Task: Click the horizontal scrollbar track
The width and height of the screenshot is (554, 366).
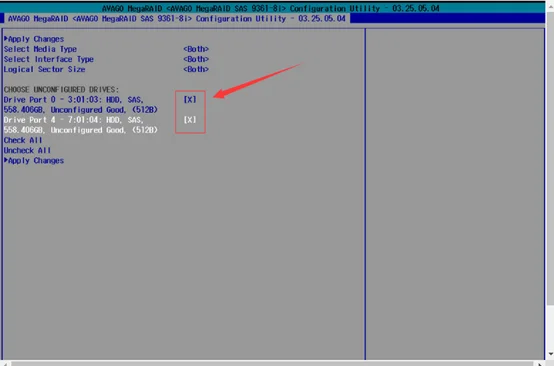Action: click(272, 364)
